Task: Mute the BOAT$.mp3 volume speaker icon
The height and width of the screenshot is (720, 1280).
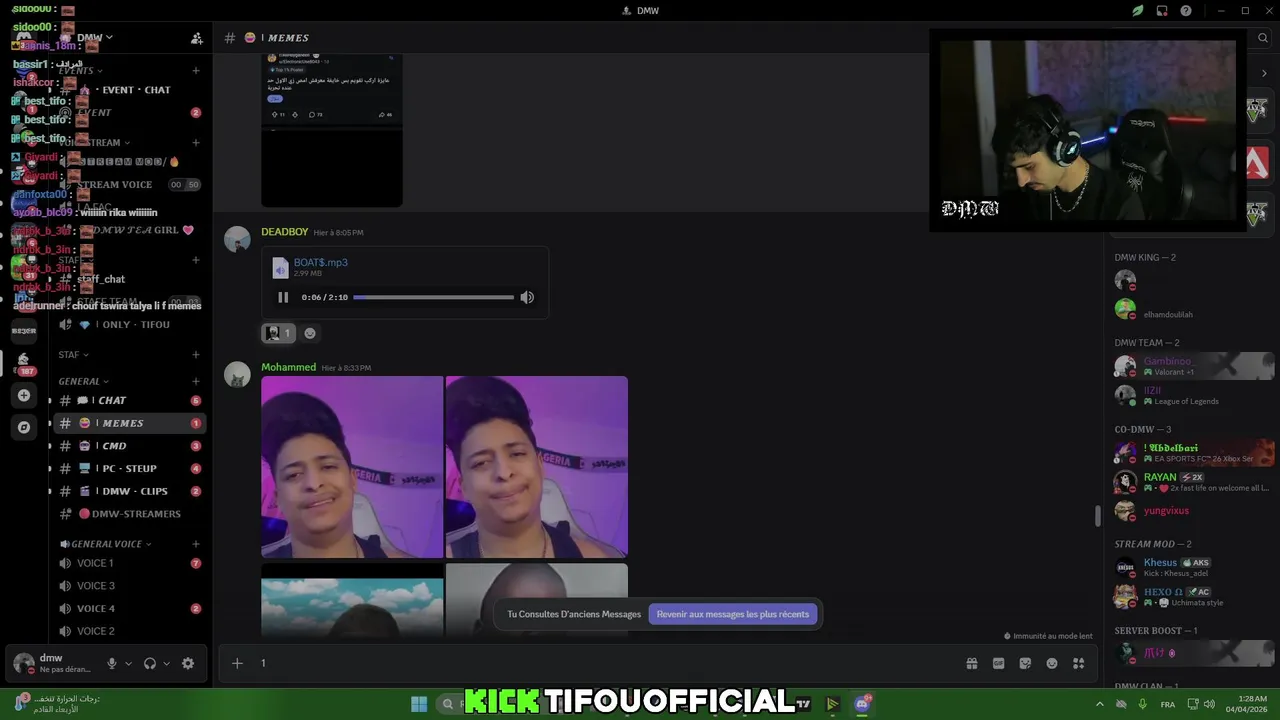Action: click(527, 297)
